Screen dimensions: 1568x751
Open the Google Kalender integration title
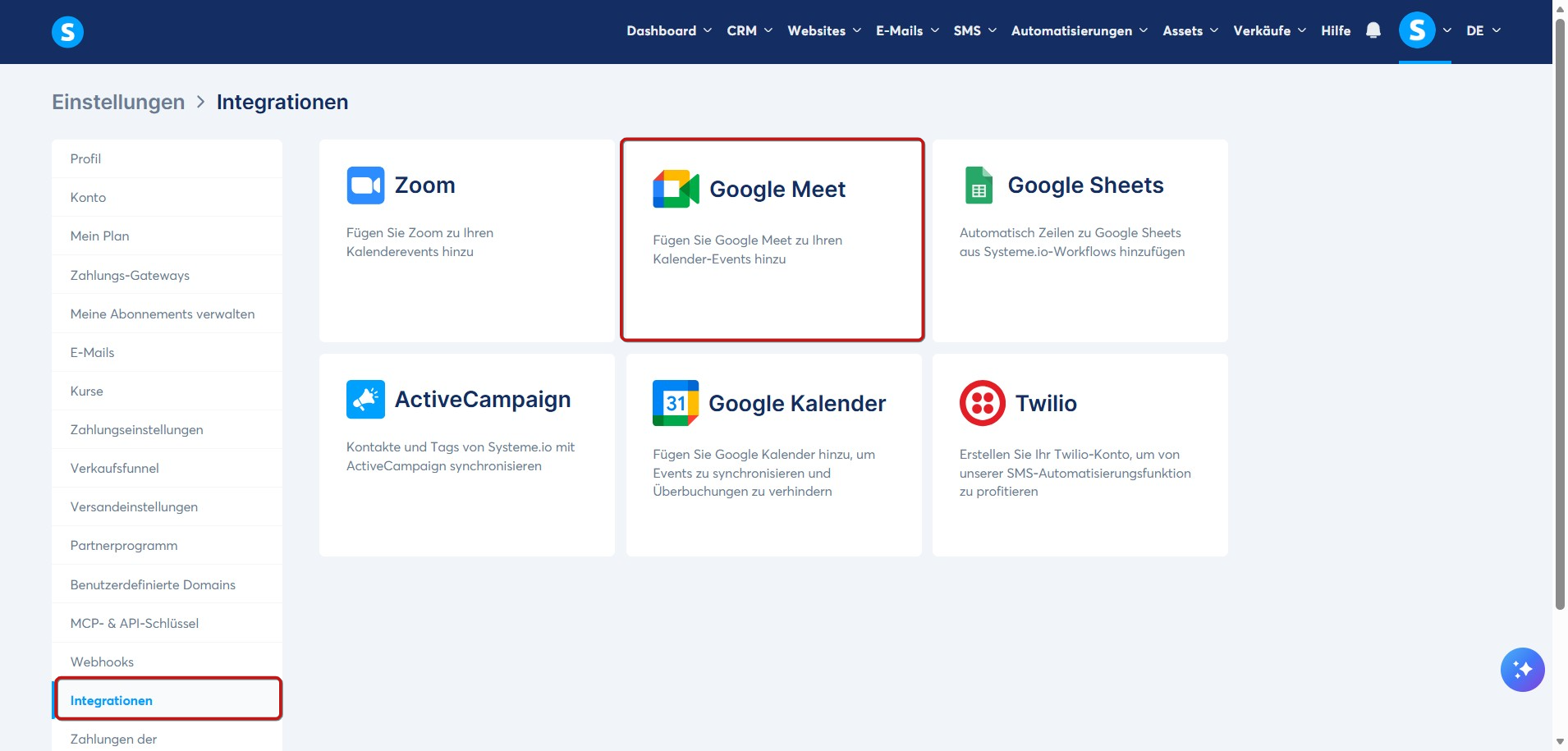coord(797,403)
